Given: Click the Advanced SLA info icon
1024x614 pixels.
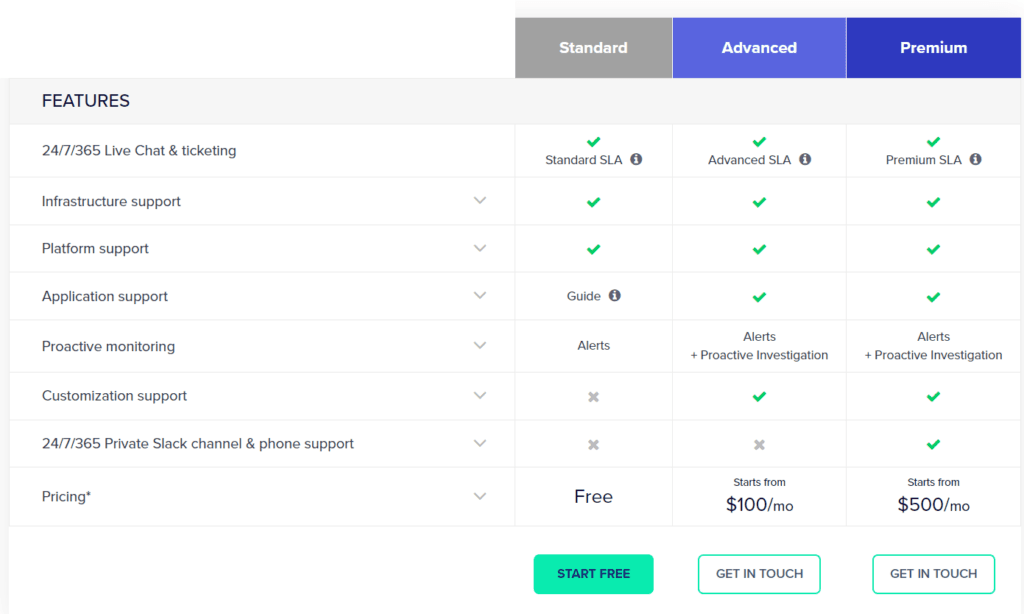Looking at the screenshot, I should pos(805,159).
